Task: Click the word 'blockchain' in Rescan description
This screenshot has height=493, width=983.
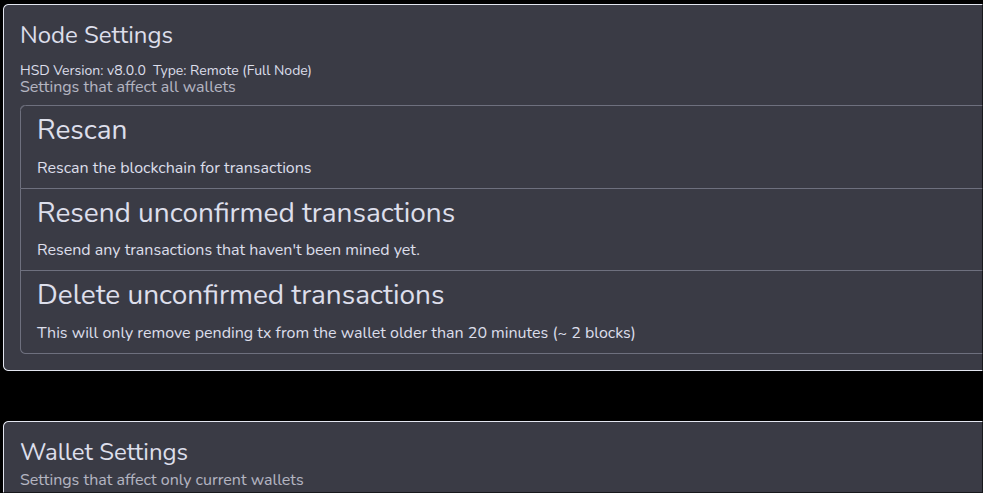Action: click(157, 168)
